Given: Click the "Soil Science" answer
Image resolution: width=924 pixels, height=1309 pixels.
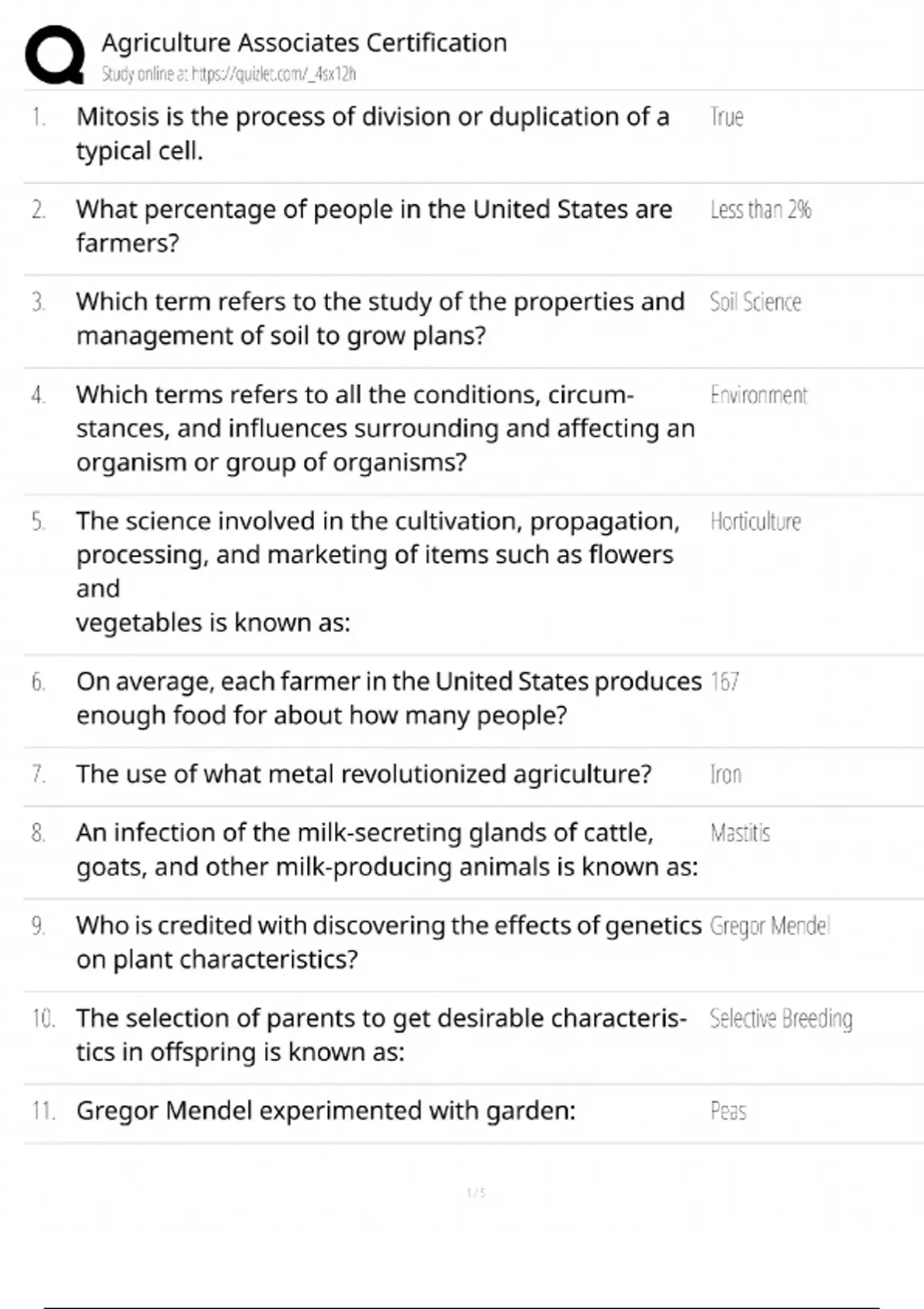Looking at the screenshot, I should 755,302.
